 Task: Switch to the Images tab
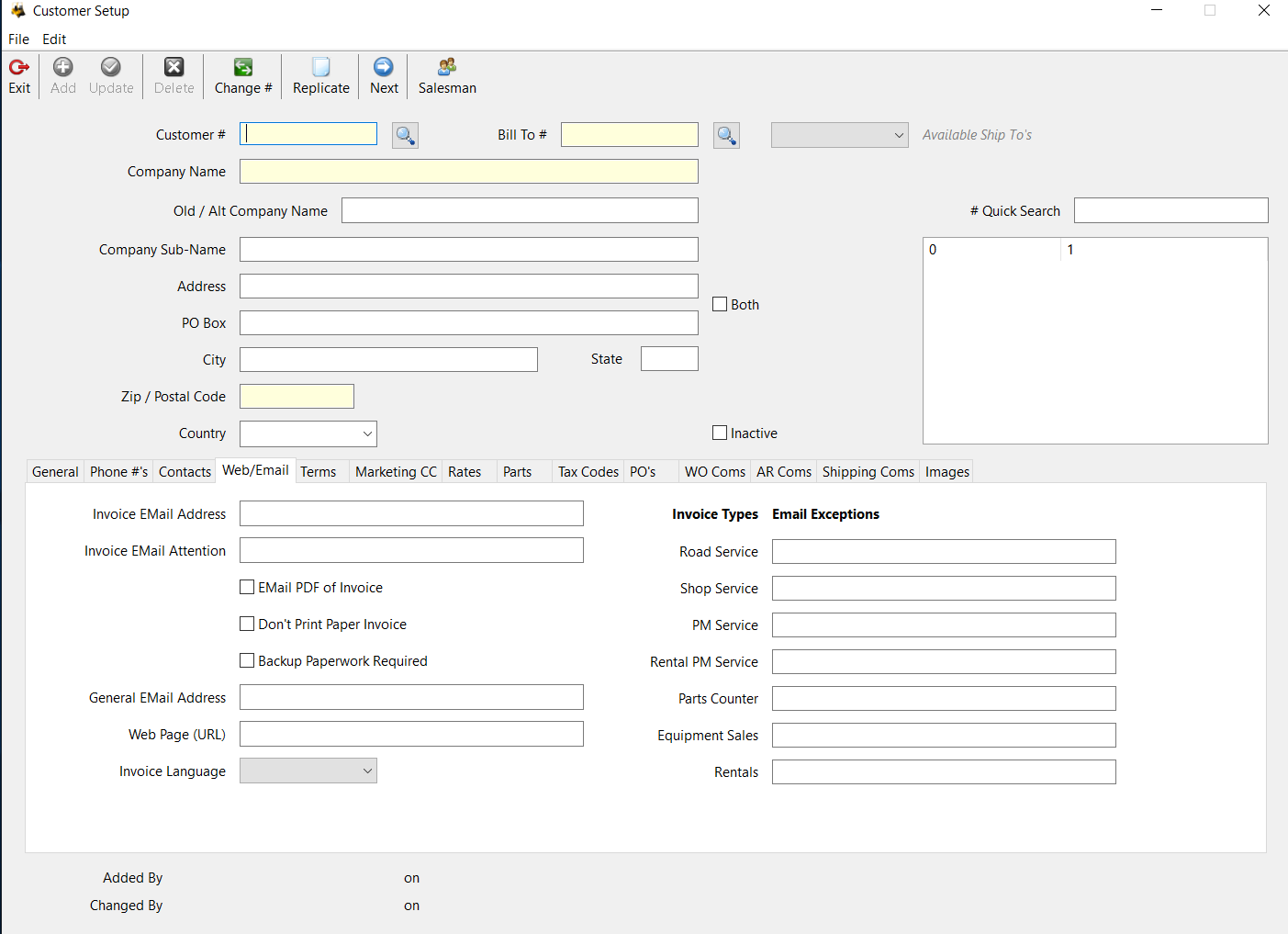coord(946,472)
